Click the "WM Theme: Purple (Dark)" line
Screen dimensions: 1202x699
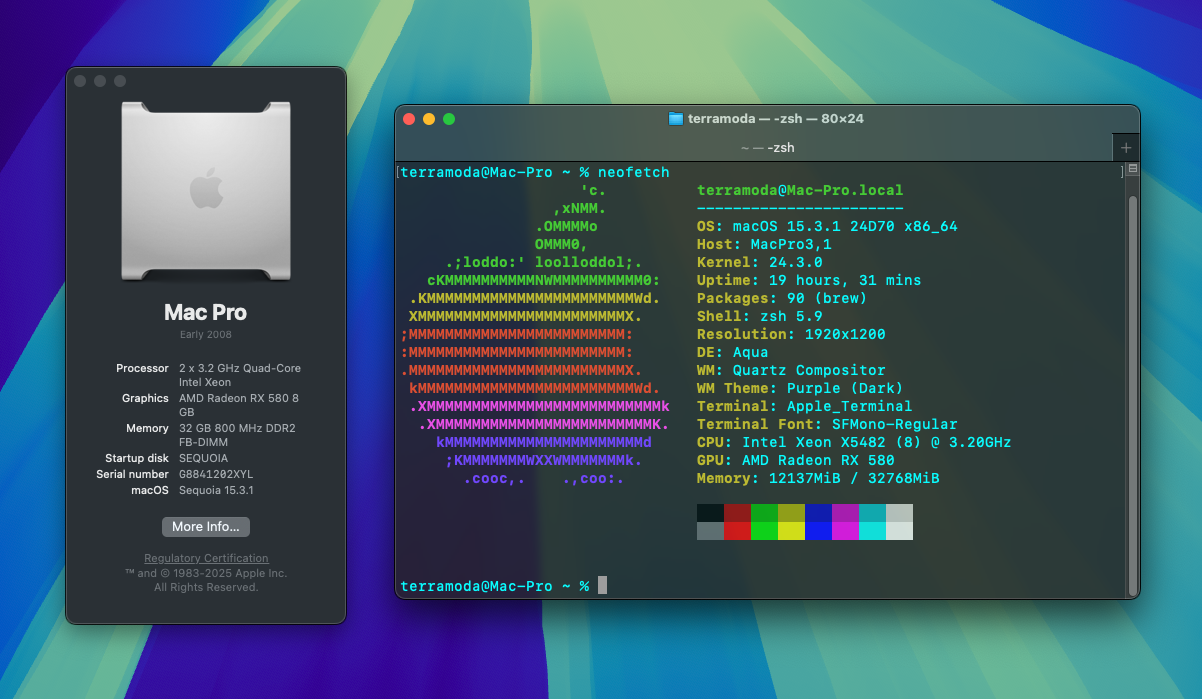800,389
